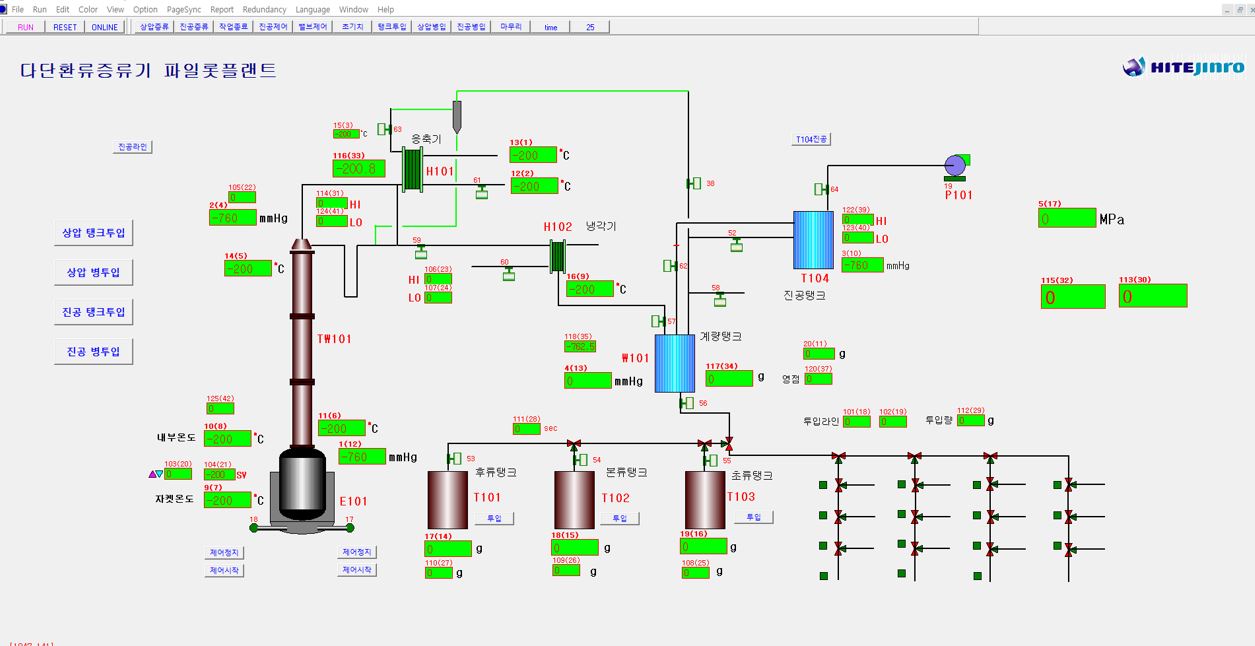This screenshot has width=1255, height=646.
Task: Open the Redundancy menu
Action: click(x=264, y=9)
